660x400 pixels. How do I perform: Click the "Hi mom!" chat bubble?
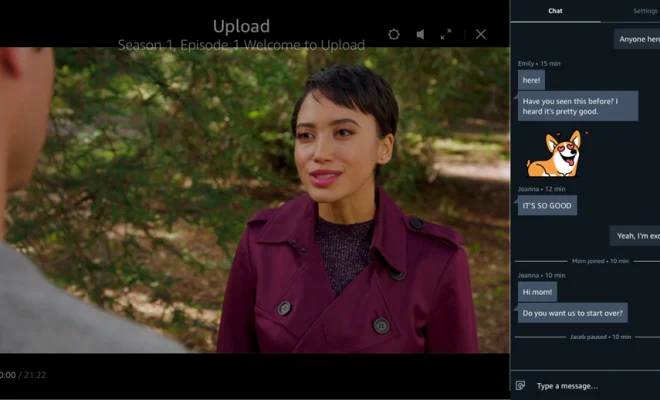537,292
